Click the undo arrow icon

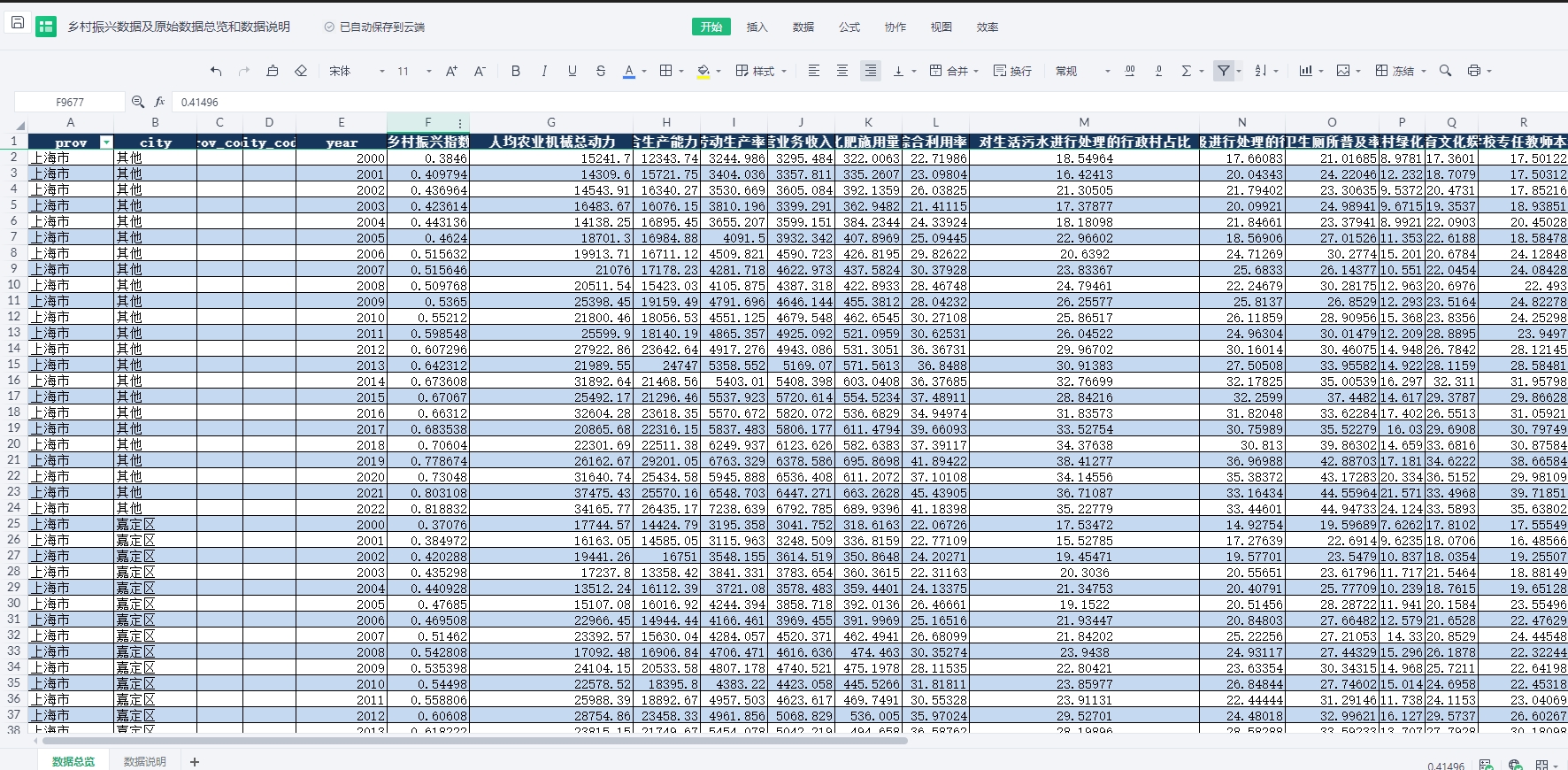click(216, 71)
